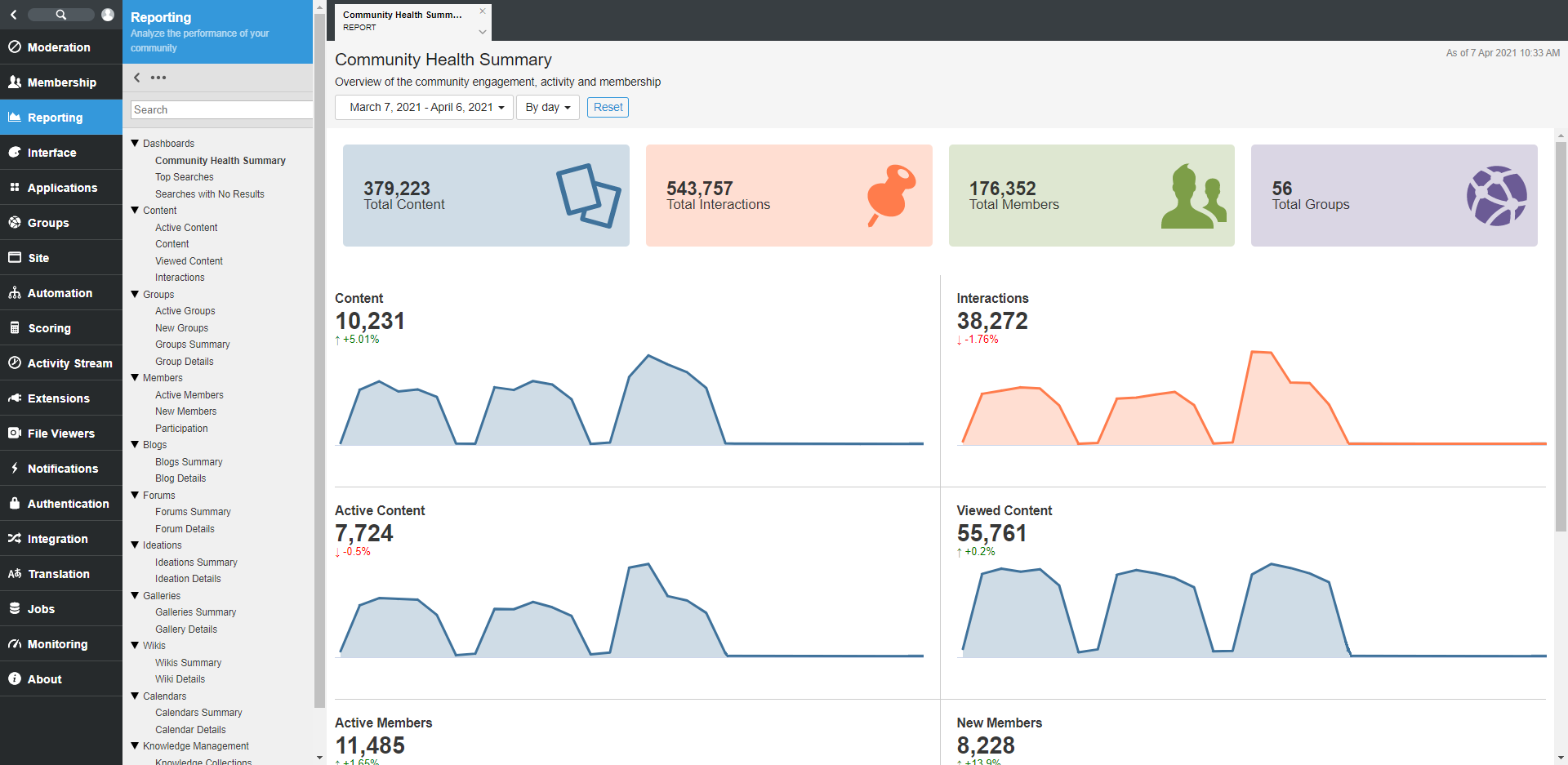
Task: Click the main report vertical scrollbar
Action: pyautogui.click(x=1561, y=336)
